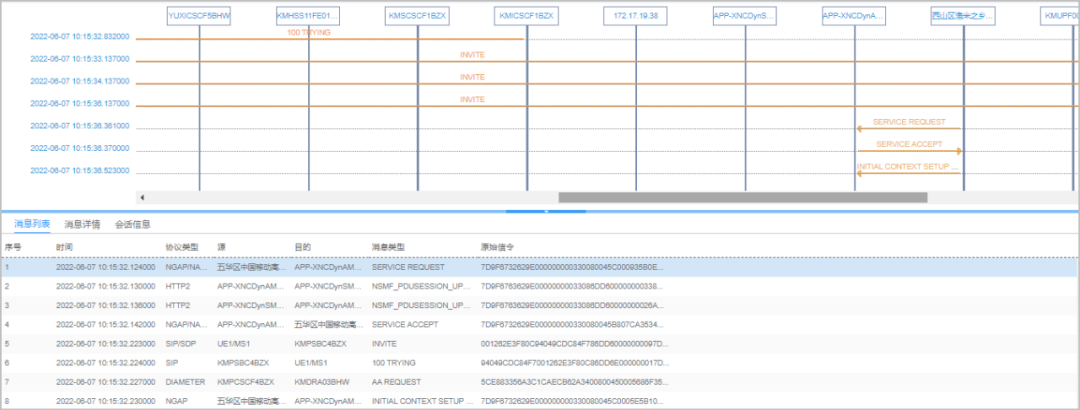Click the horizontal scrollbar thumb in the sequence diagram
Image resolution: width=1080 pixels, height=410 pixels.
coord(742,198)
